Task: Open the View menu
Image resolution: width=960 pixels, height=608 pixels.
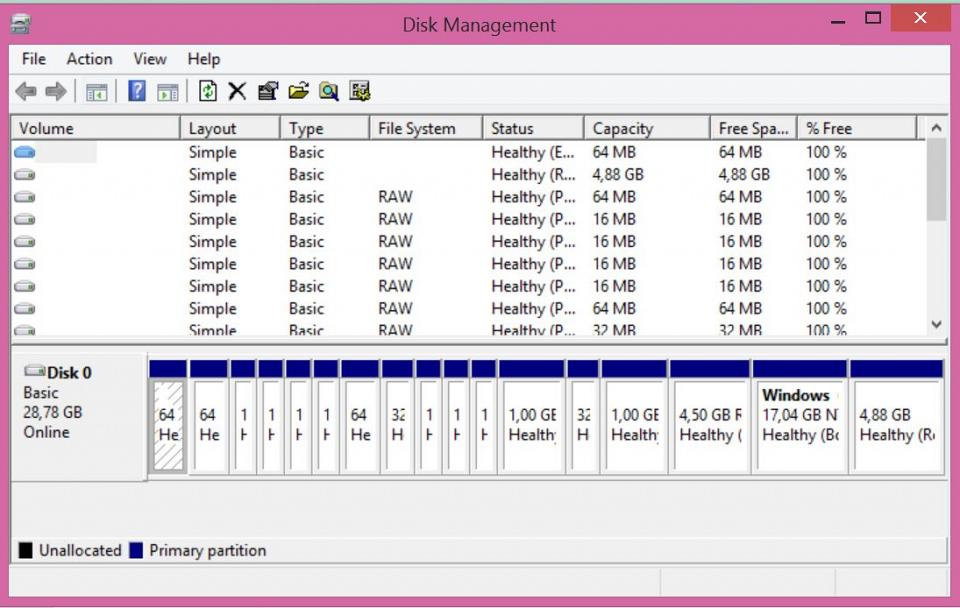Action: click(x=150, y=59)
